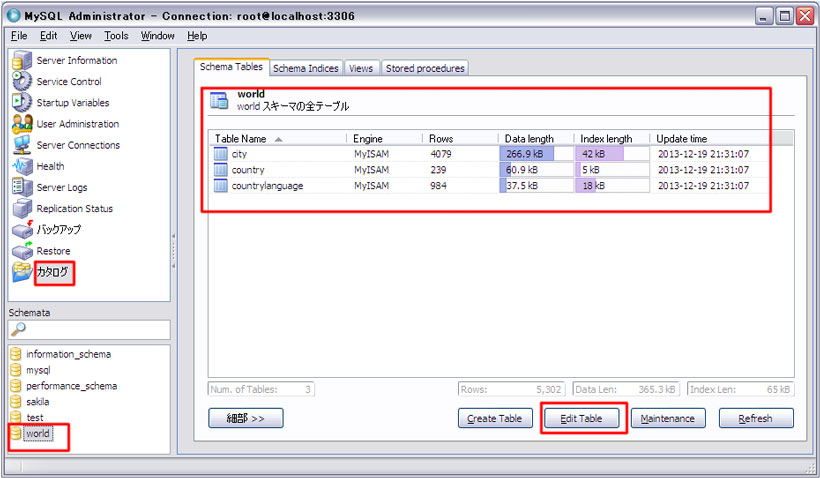Select Server Connections monitor icon
Screen dimensions: 820x478
point(22,145)
